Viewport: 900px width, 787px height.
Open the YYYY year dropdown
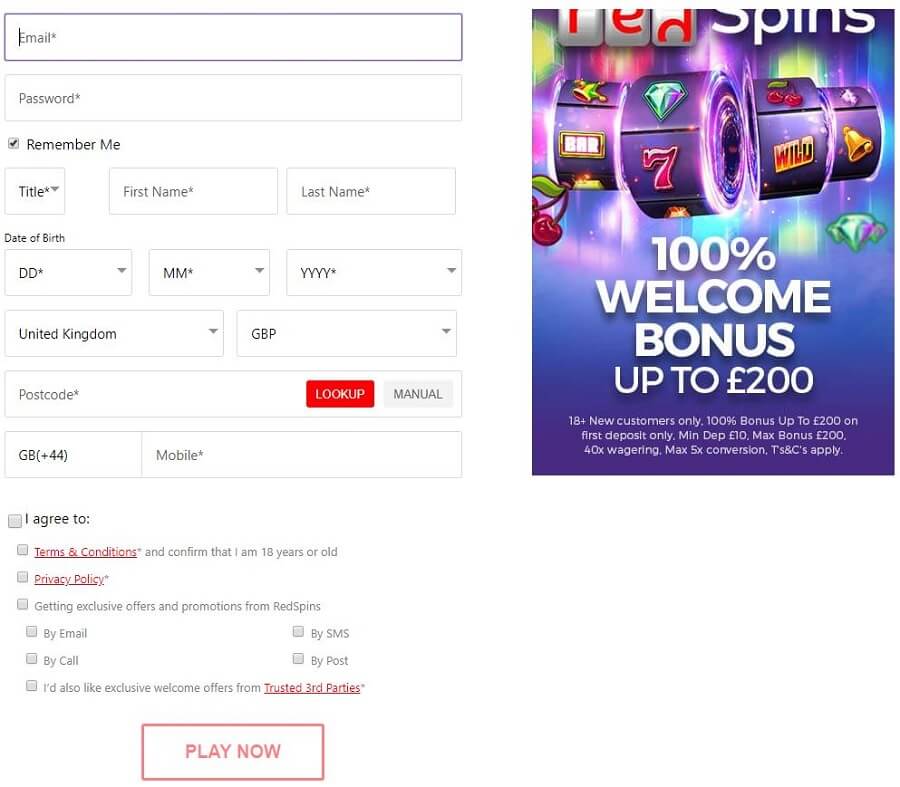click(x=374, y=273)
